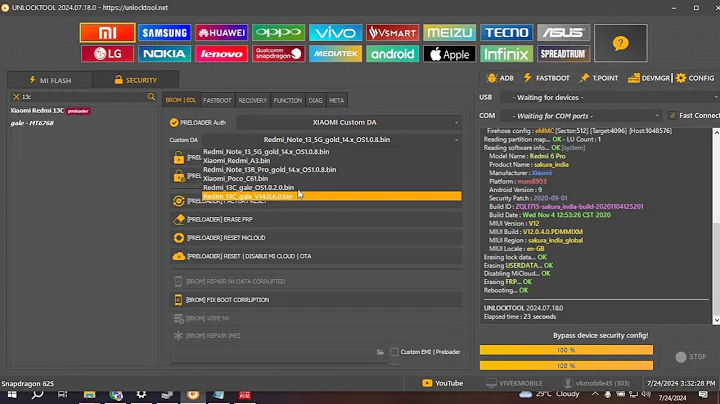Image resolution: width=720 pixels, height=404 pixels.
Task: Click log panel scroll-down arrow
Action: pos(716,320)
